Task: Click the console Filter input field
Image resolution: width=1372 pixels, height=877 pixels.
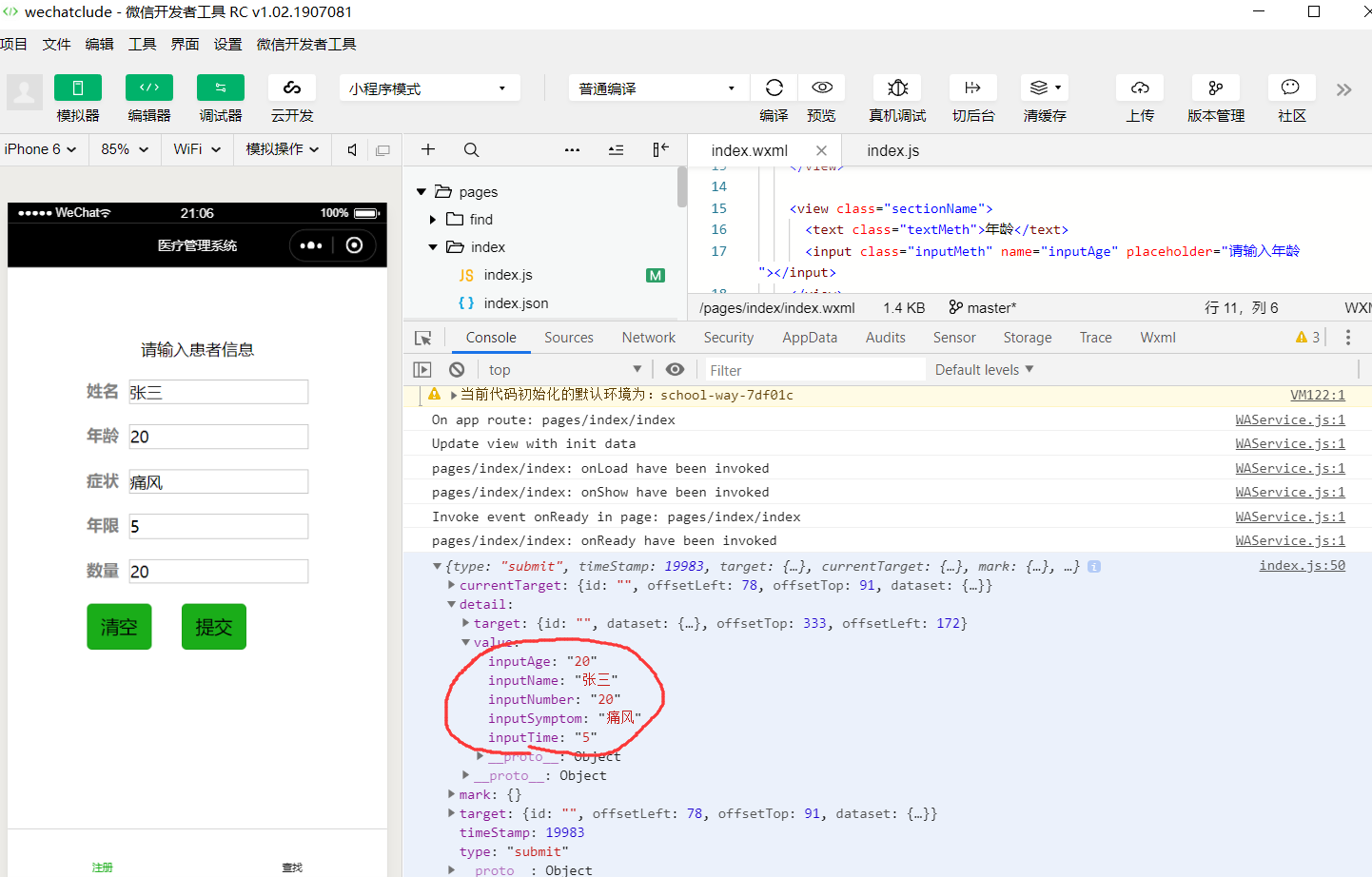Action: coord(812,370)
